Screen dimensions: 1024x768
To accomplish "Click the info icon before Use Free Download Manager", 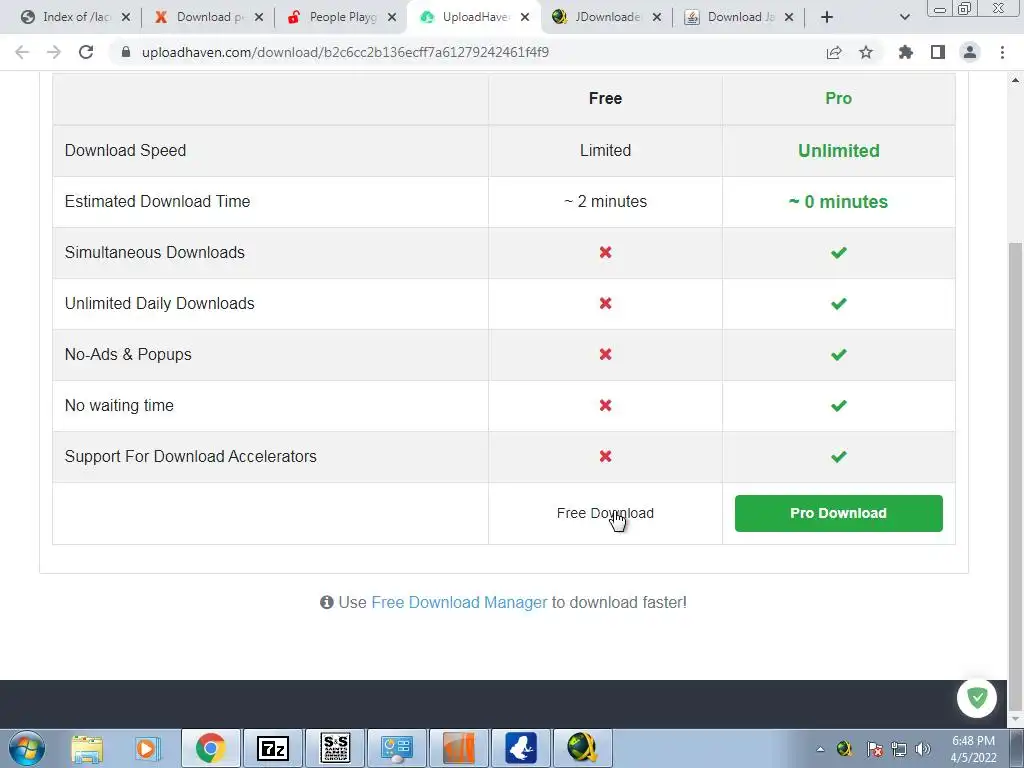I will [327, 602].
